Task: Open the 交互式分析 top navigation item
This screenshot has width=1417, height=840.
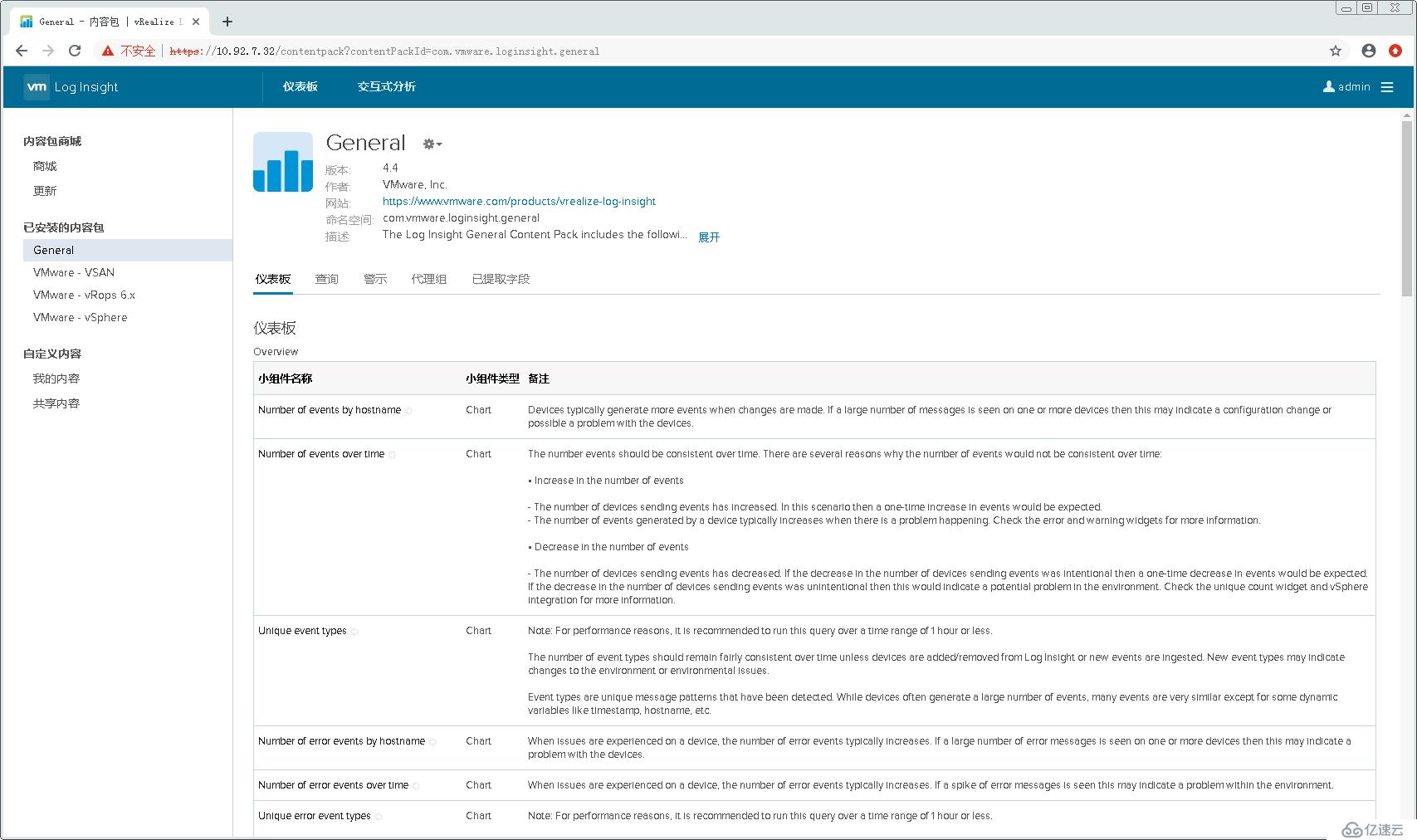Action: pos(387,86)
